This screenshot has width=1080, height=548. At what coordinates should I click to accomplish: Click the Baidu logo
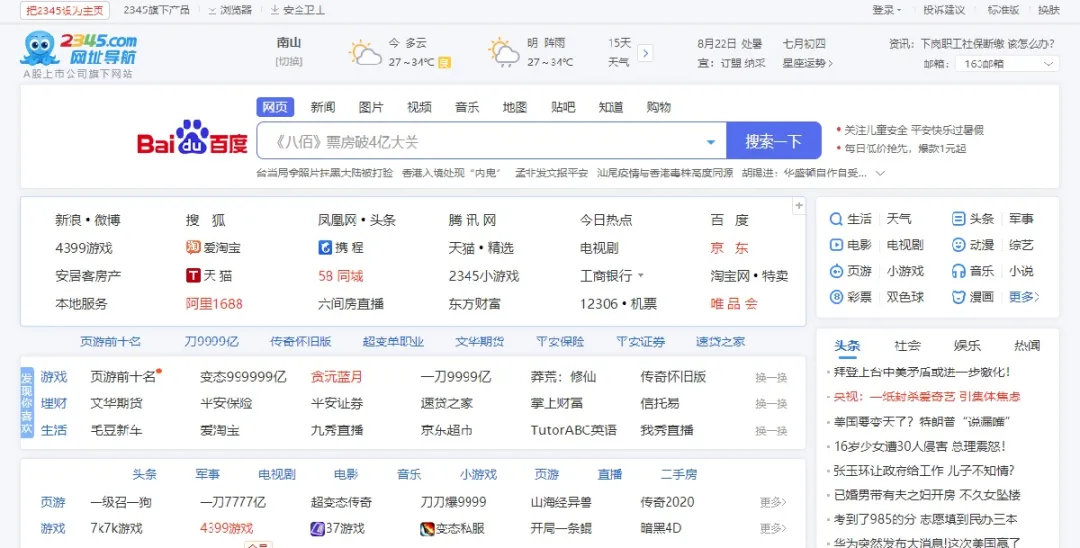click(x=191, y=138)
